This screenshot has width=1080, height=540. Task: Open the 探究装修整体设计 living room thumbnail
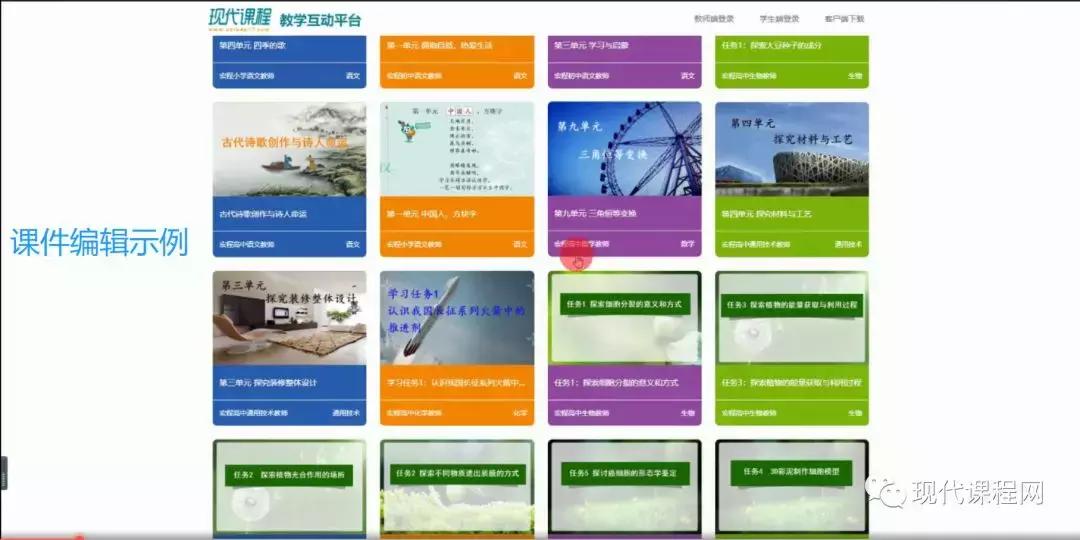(x=289, y=318)
